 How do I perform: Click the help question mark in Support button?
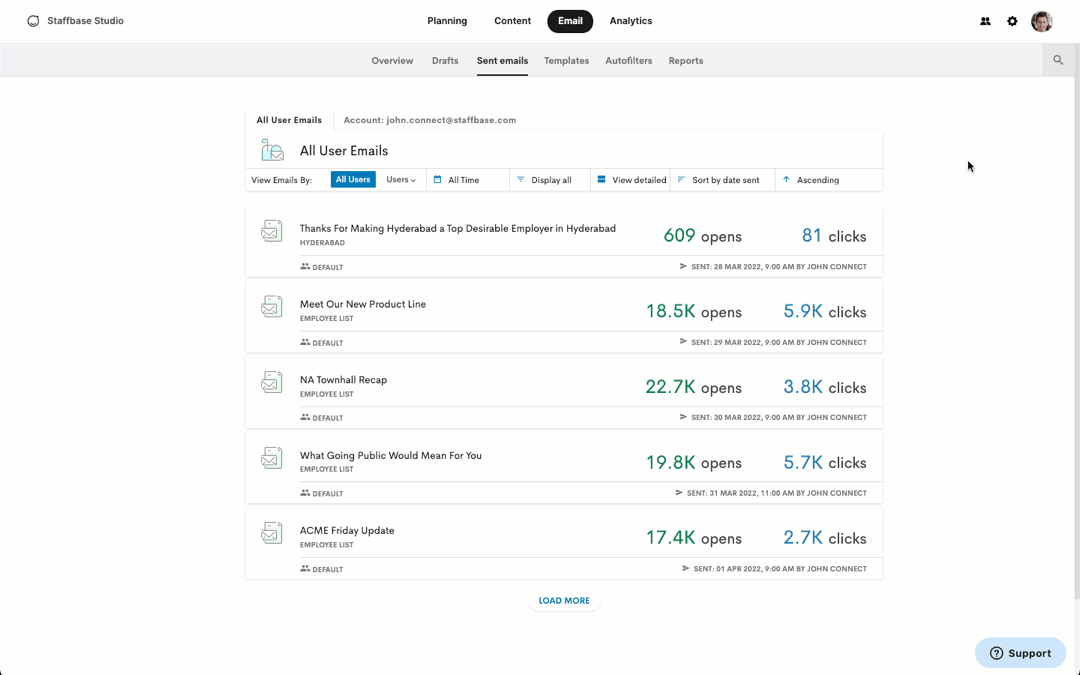(996, 653)
